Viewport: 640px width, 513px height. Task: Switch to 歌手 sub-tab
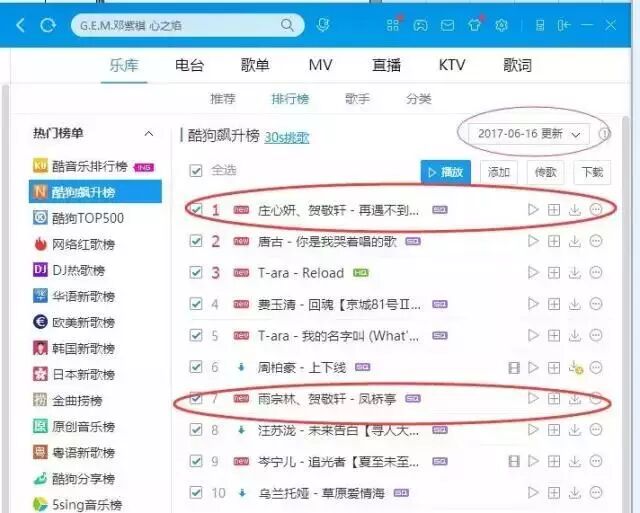click(x=358, y=99)
